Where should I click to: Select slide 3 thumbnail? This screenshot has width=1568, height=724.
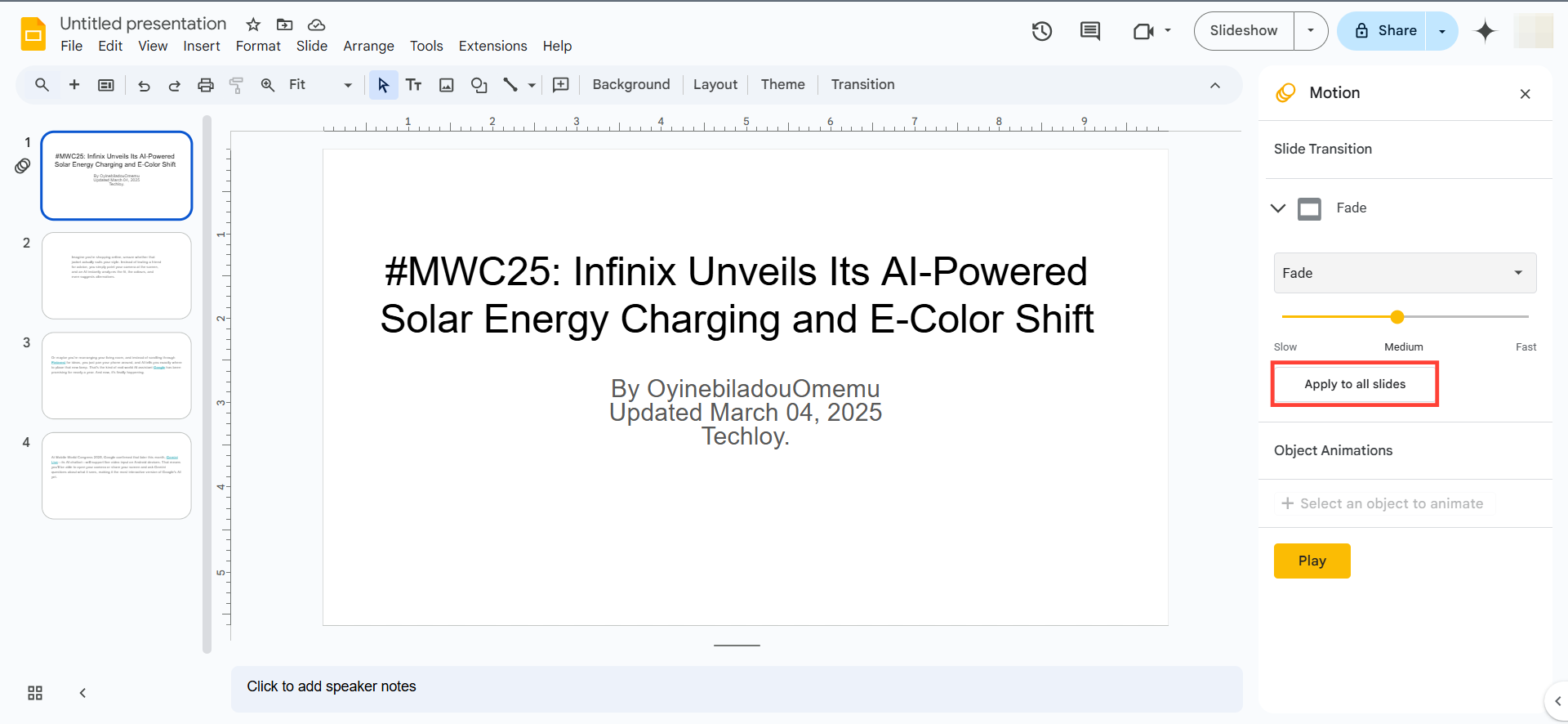[x=117, y=375]
